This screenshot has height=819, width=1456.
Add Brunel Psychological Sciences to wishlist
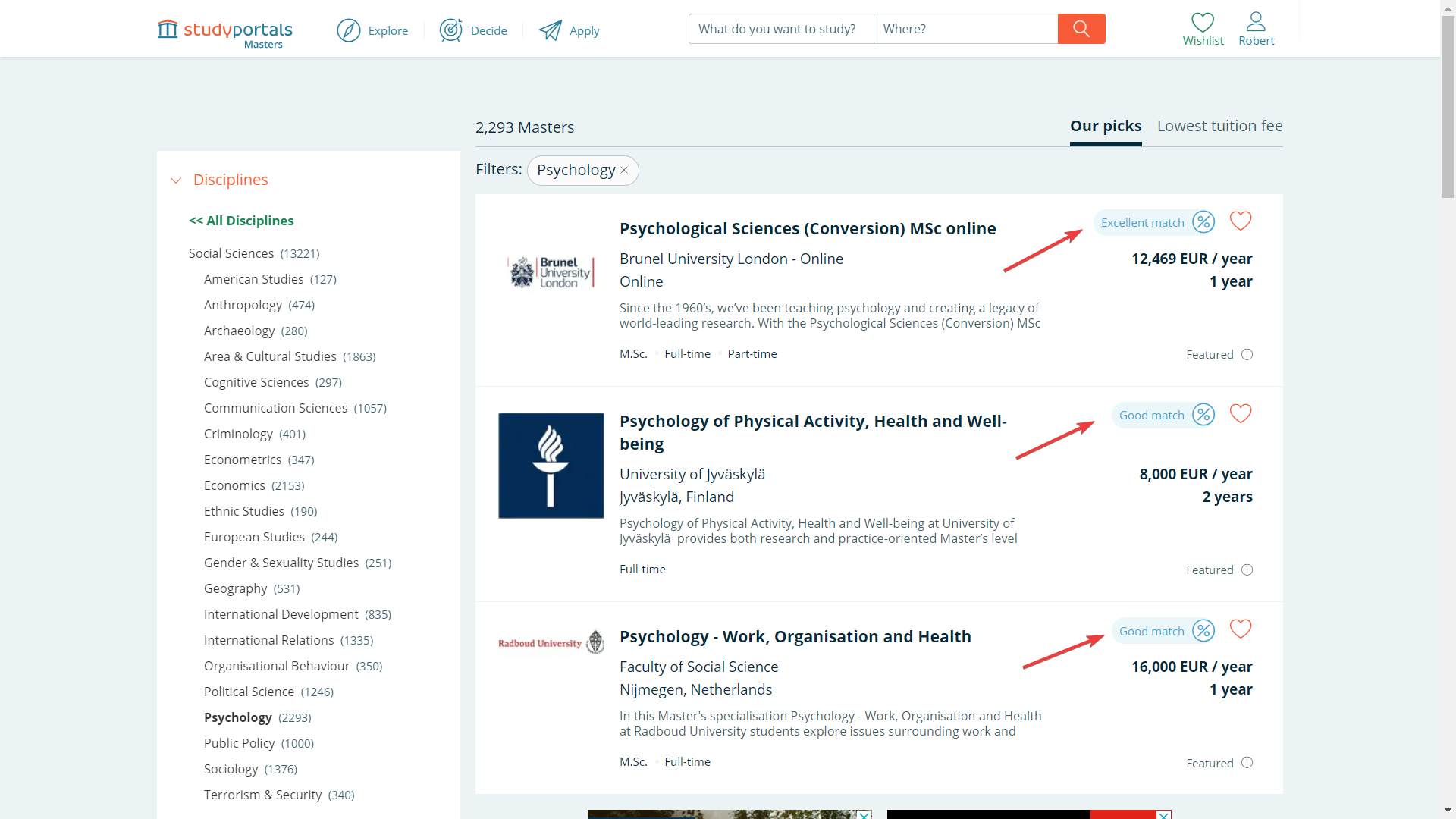pos(1241,221)
